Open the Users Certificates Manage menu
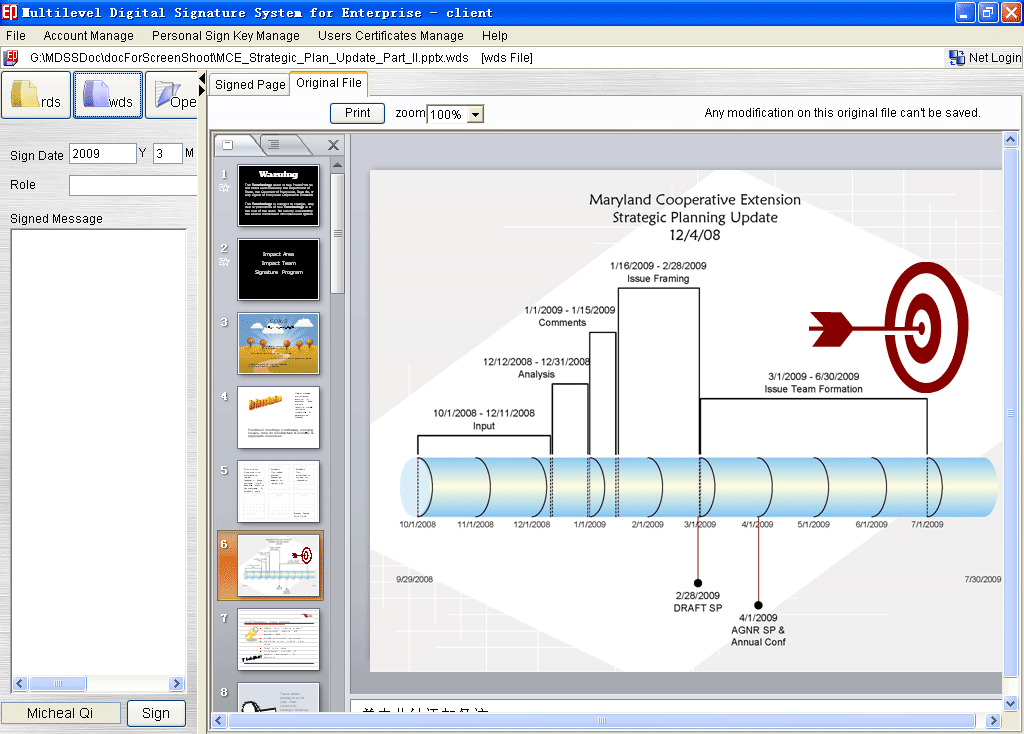Screen dimensions: 1024x734 [391, 35]
